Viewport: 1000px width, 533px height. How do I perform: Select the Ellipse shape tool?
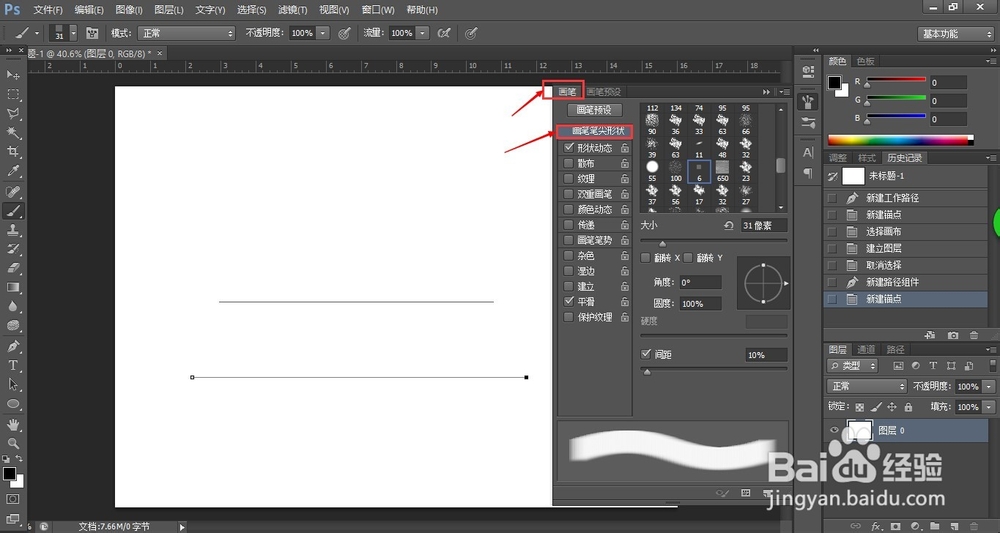13,404
